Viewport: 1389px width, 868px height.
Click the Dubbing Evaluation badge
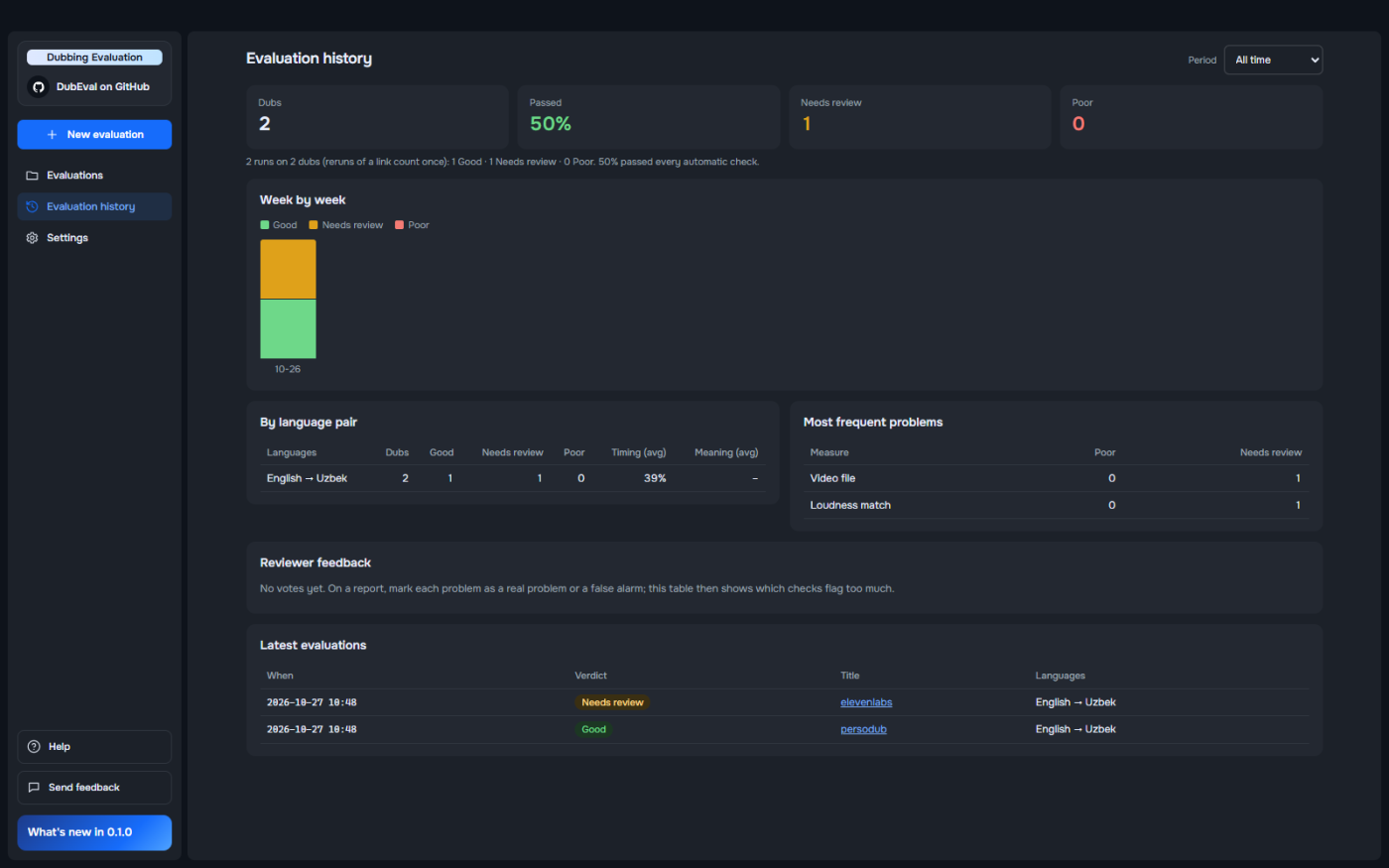(94, 58)
